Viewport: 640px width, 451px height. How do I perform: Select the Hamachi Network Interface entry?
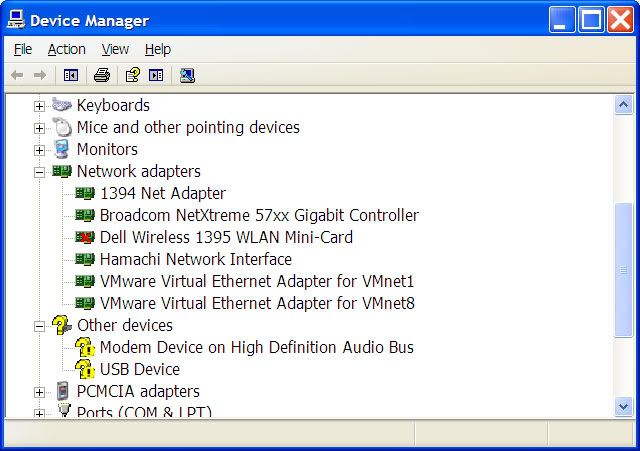click(x=196, y=259)
